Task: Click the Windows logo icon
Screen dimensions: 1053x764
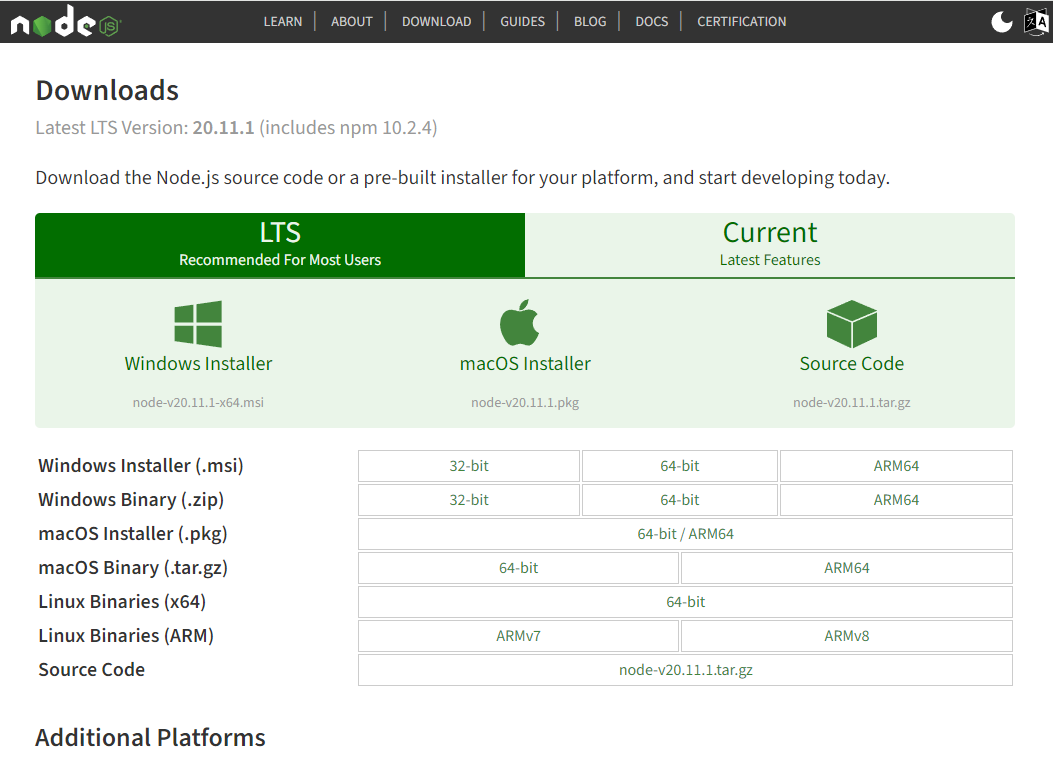Action: (198, 324)
